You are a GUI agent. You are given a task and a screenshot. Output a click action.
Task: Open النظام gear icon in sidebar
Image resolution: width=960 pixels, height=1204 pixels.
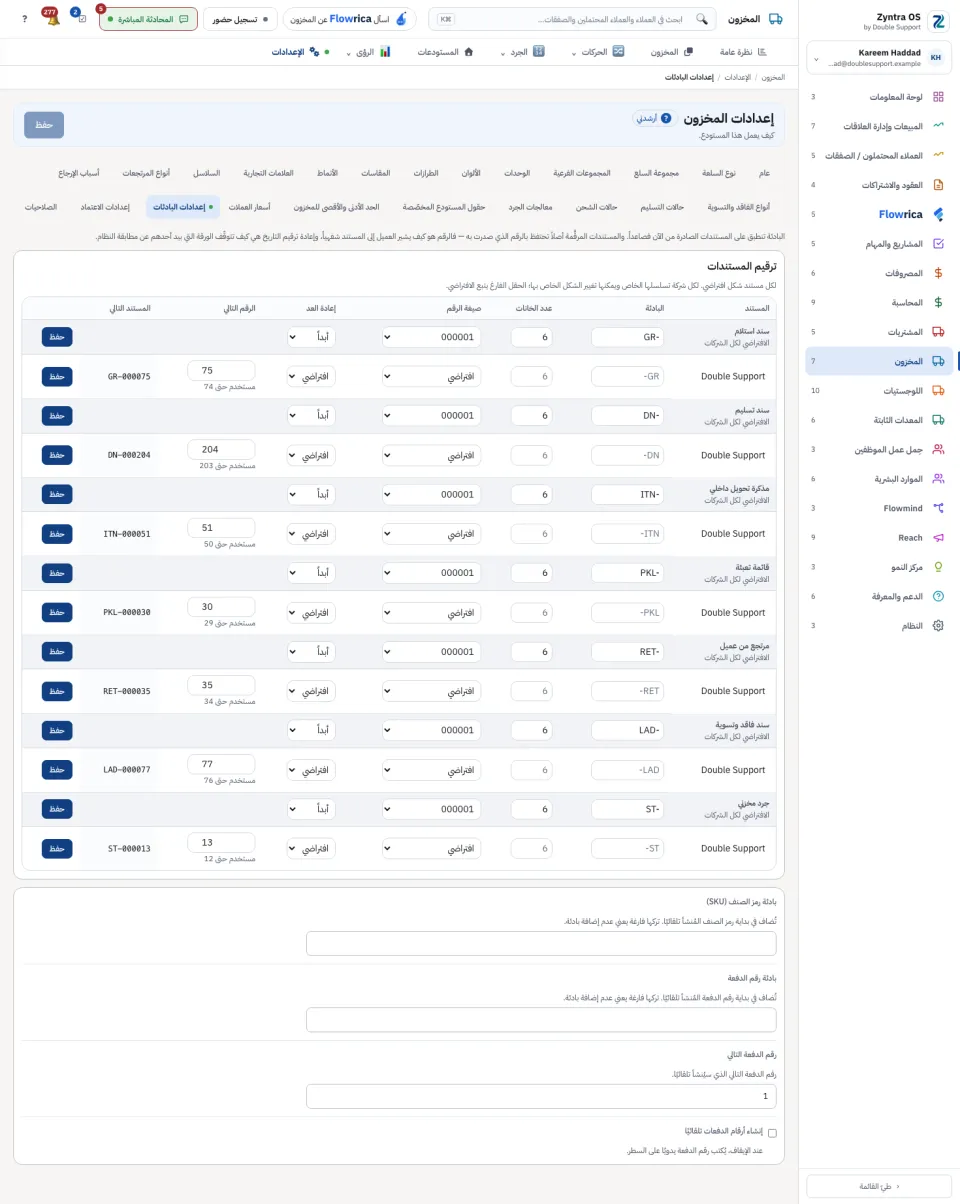[938, 626]
